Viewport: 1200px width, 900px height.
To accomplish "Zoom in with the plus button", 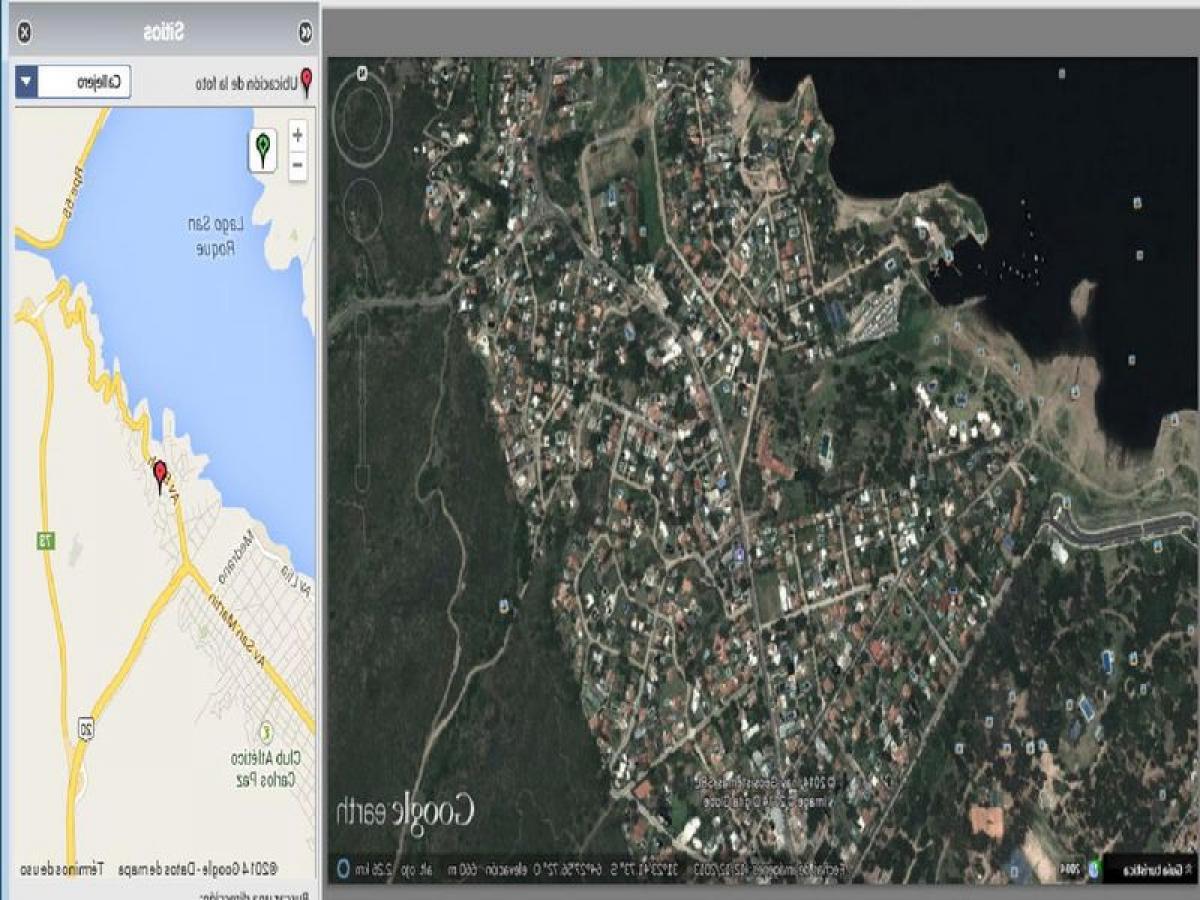I will 296,132.
